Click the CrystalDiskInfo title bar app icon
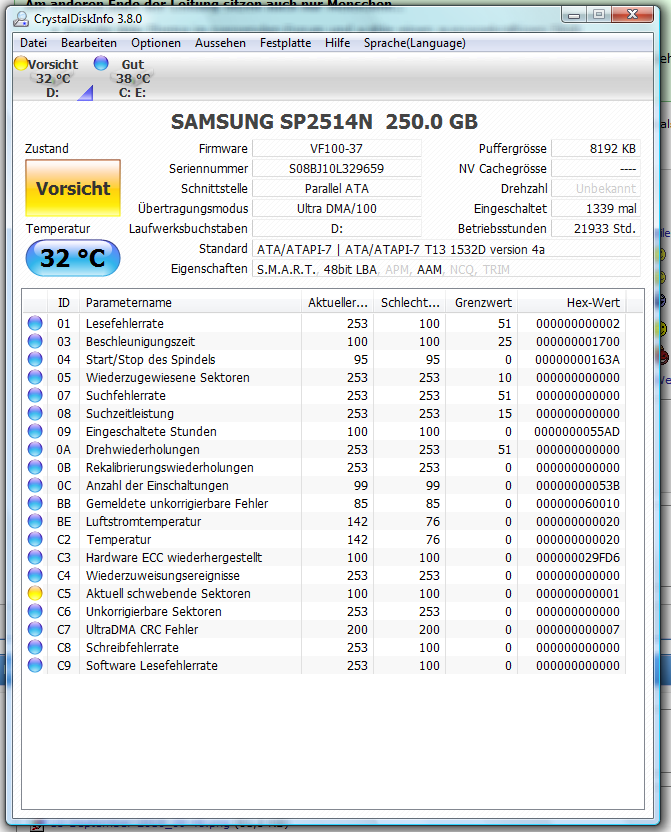The height and width of the screenshot is (832, 671). [x=21, y=19]
